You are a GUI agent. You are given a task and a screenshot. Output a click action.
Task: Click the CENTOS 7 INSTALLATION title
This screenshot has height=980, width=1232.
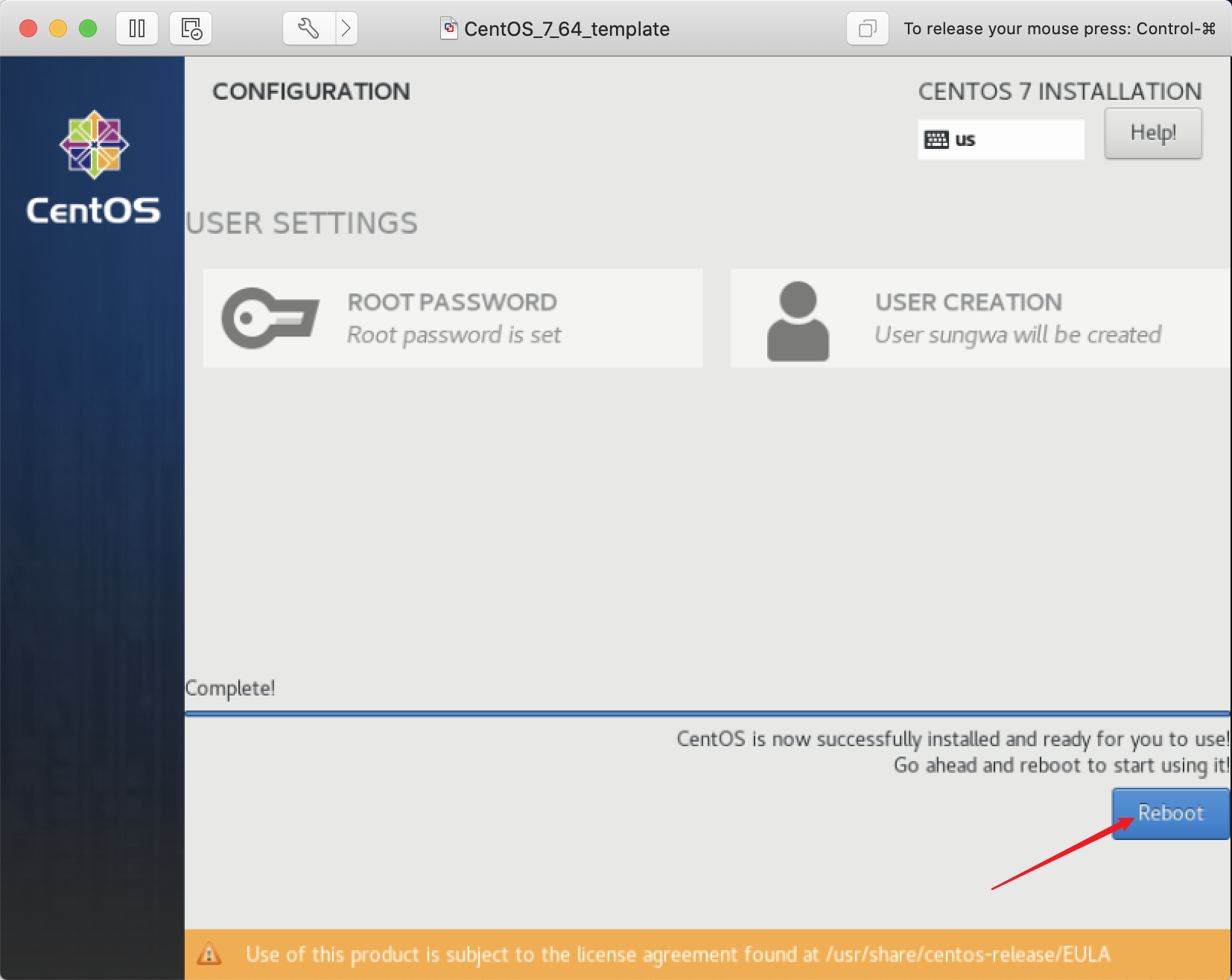click(x=1060, y=92)
